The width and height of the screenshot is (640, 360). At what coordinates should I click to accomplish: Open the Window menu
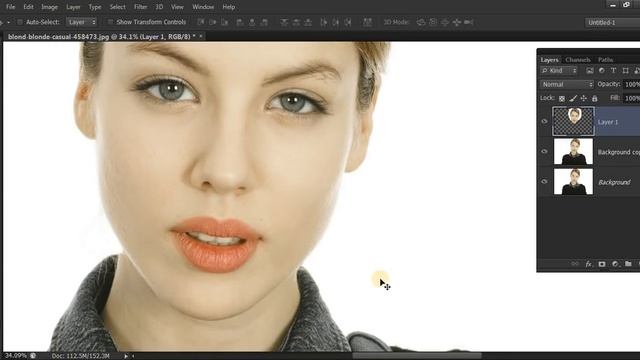click(x=203, y=7)
